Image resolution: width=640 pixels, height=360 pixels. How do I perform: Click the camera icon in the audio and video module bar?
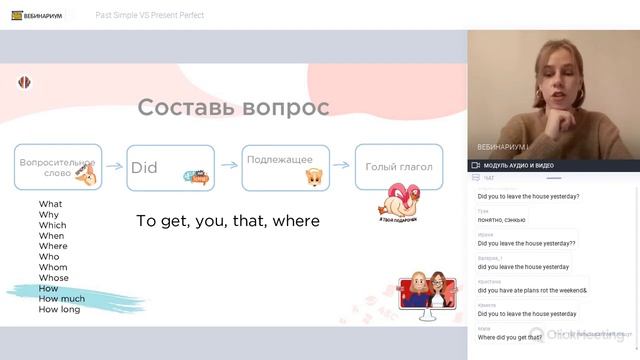point(476,165)
